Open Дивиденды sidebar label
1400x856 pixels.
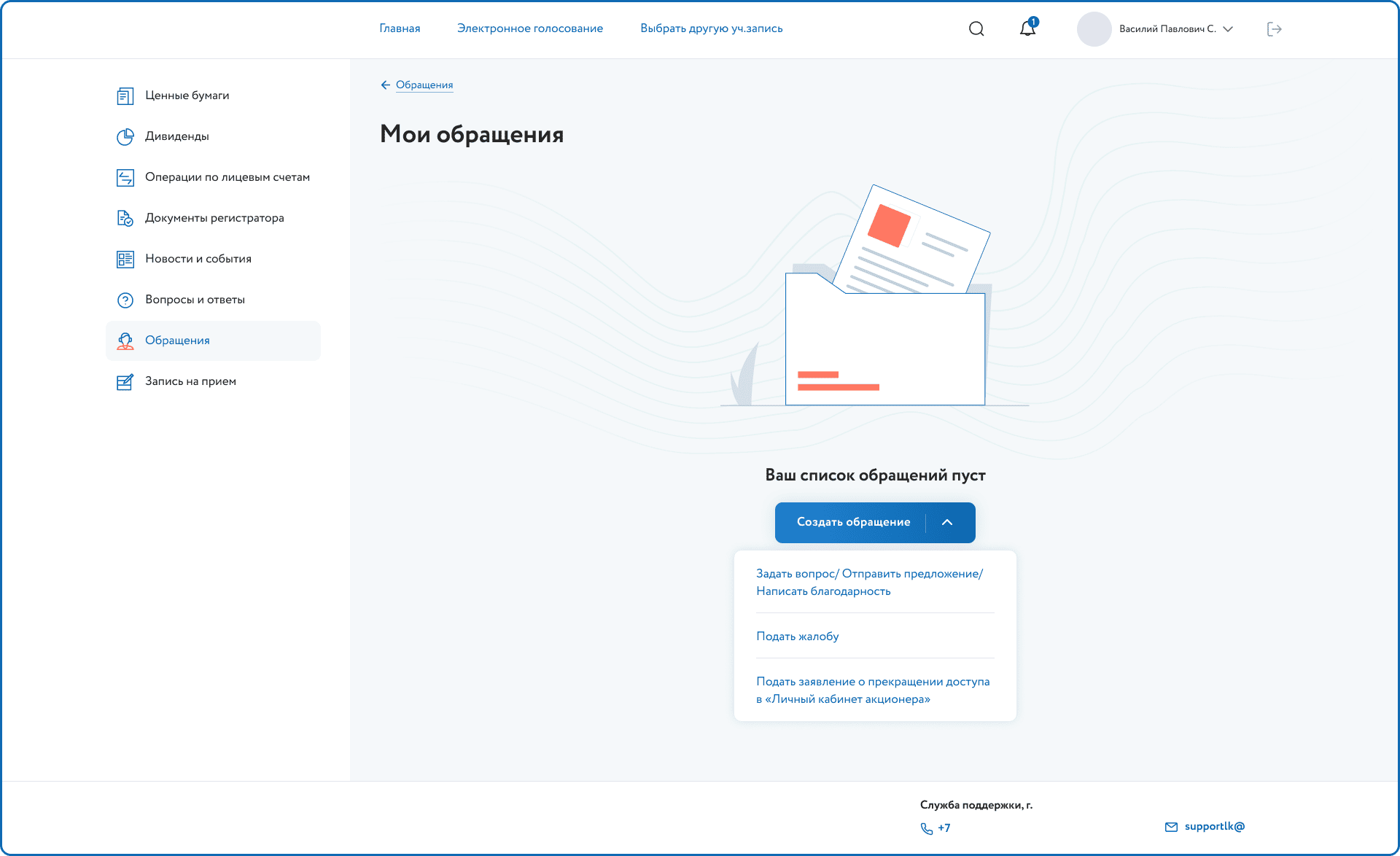coord(177,136)
